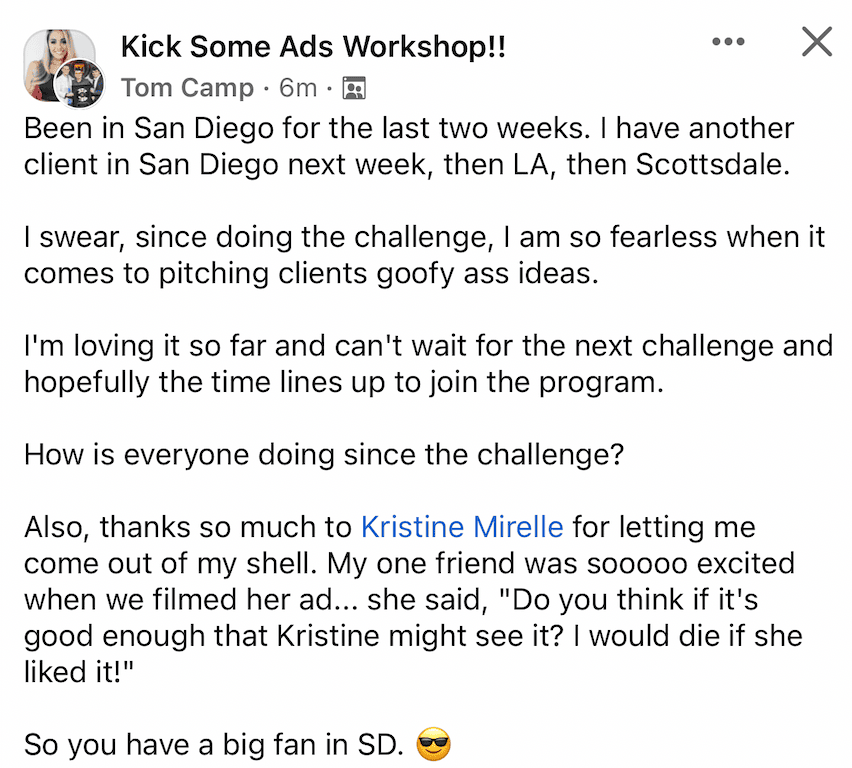This screenshot has height=768, width=852.
Task: Open the three-dot post options menu
Action: (x=728, y=42)
